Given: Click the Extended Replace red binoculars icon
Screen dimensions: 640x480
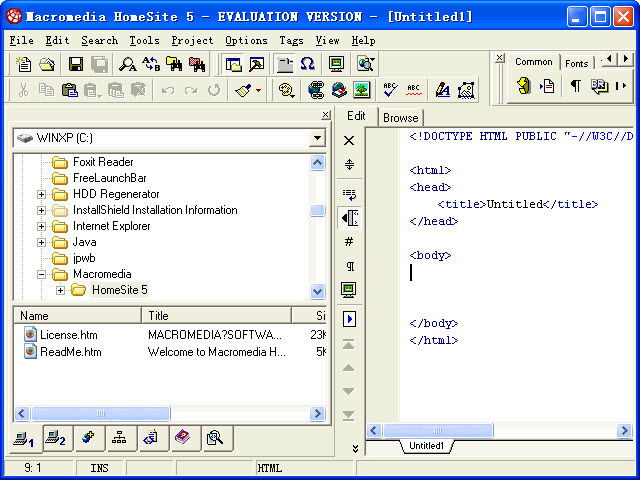Looking at the screenshot, I should coord(197,64).
